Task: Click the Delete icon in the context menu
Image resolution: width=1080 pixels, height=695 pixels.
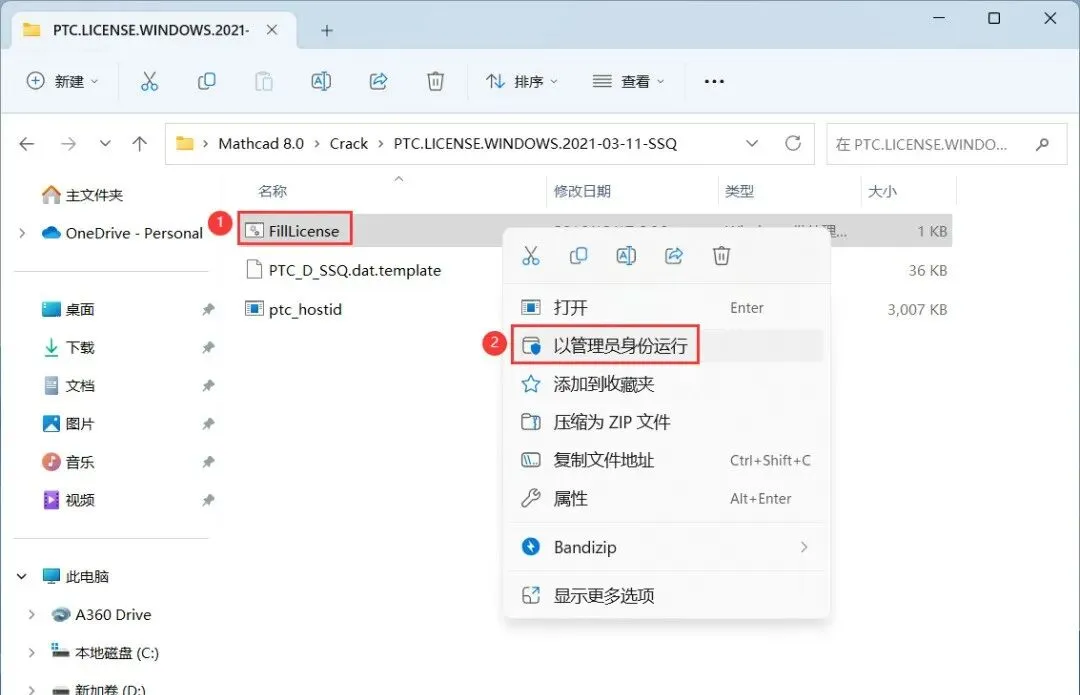Action: click(x=721, y=256)
